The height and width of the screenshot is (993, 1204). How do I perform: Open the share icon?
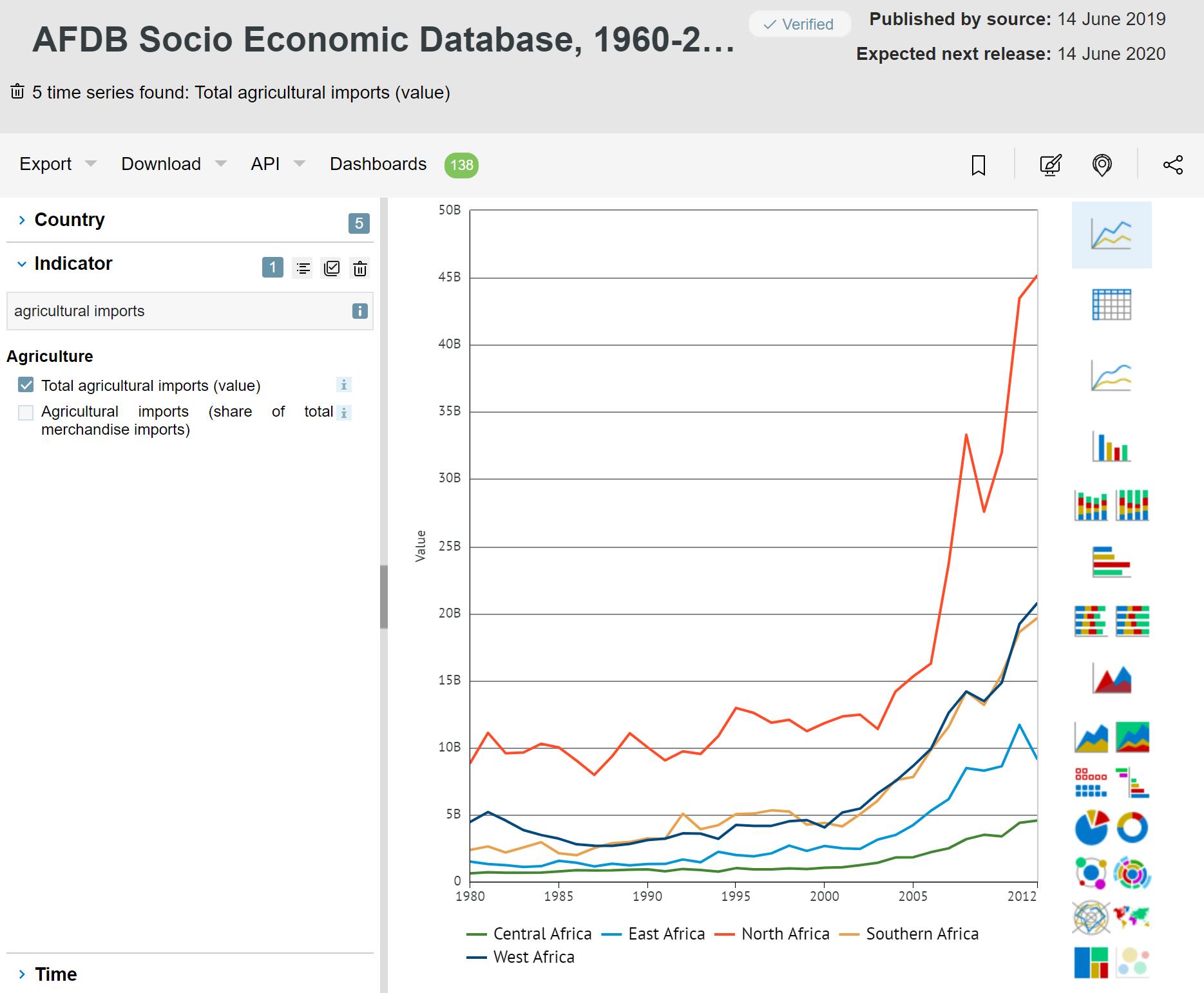[1172, 165]
